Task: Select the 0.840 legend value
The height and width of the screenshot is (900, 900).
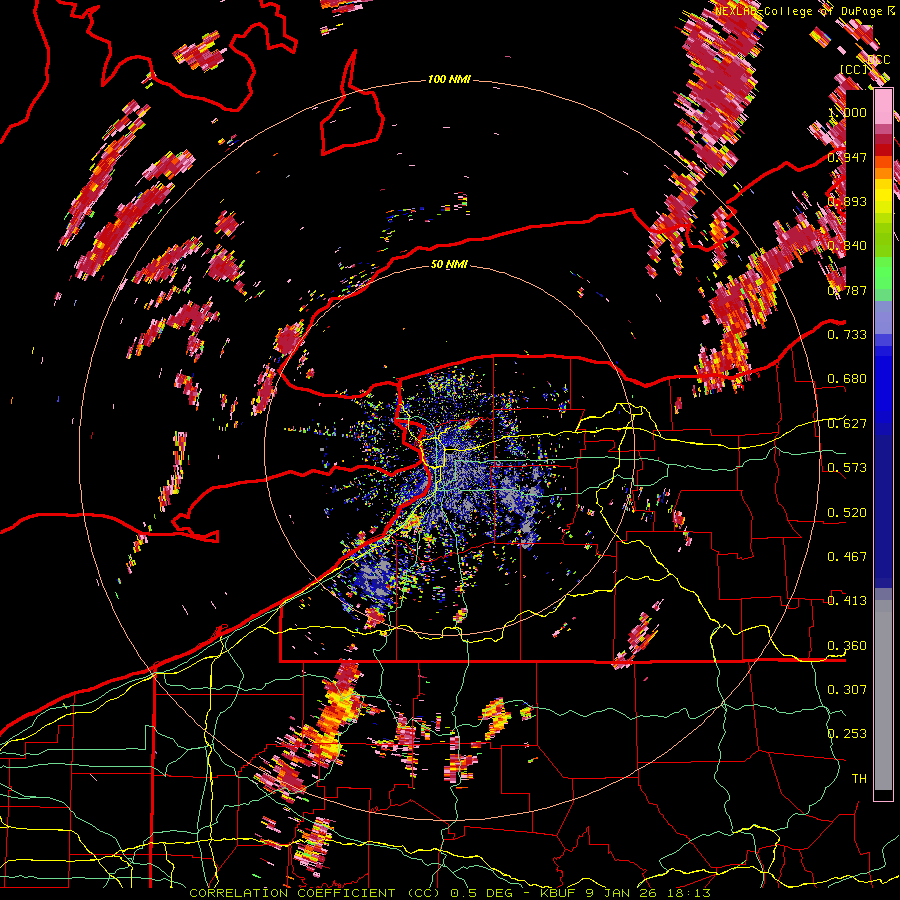Action: (848, 246)
